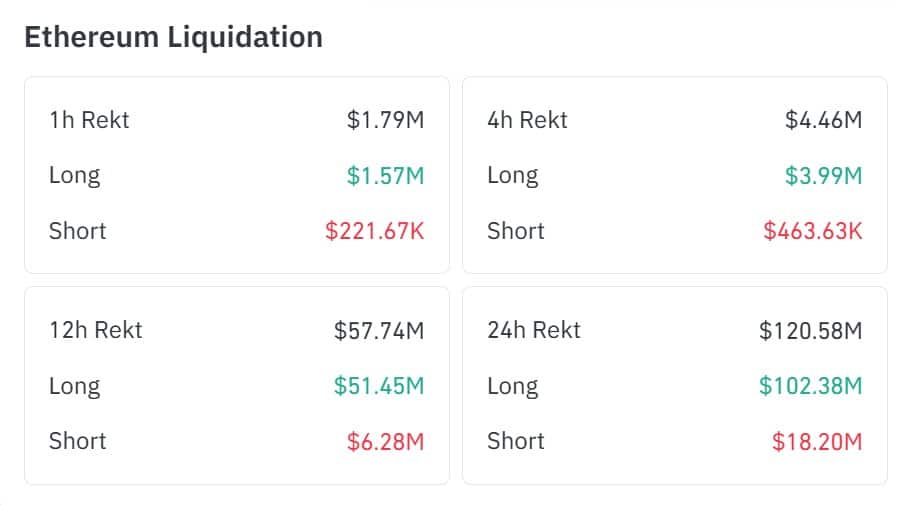
Task: Click the Long label in 12h card
Action: 74,386
